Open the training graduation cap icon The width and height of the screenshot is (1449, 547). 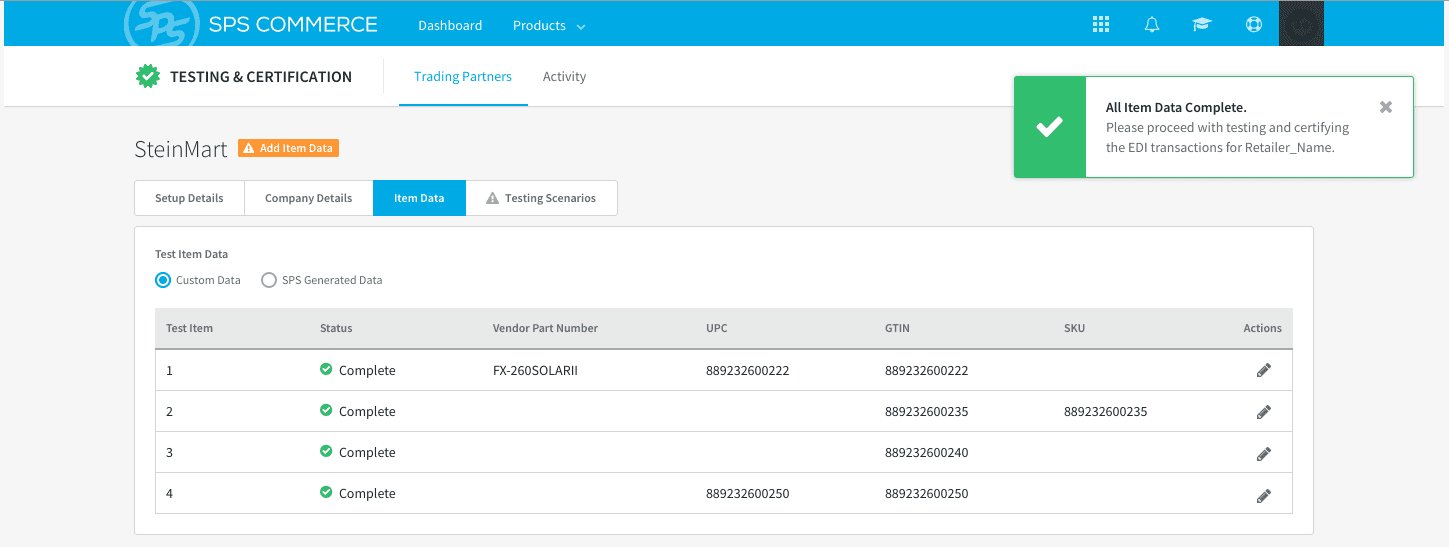point(1202,25)
